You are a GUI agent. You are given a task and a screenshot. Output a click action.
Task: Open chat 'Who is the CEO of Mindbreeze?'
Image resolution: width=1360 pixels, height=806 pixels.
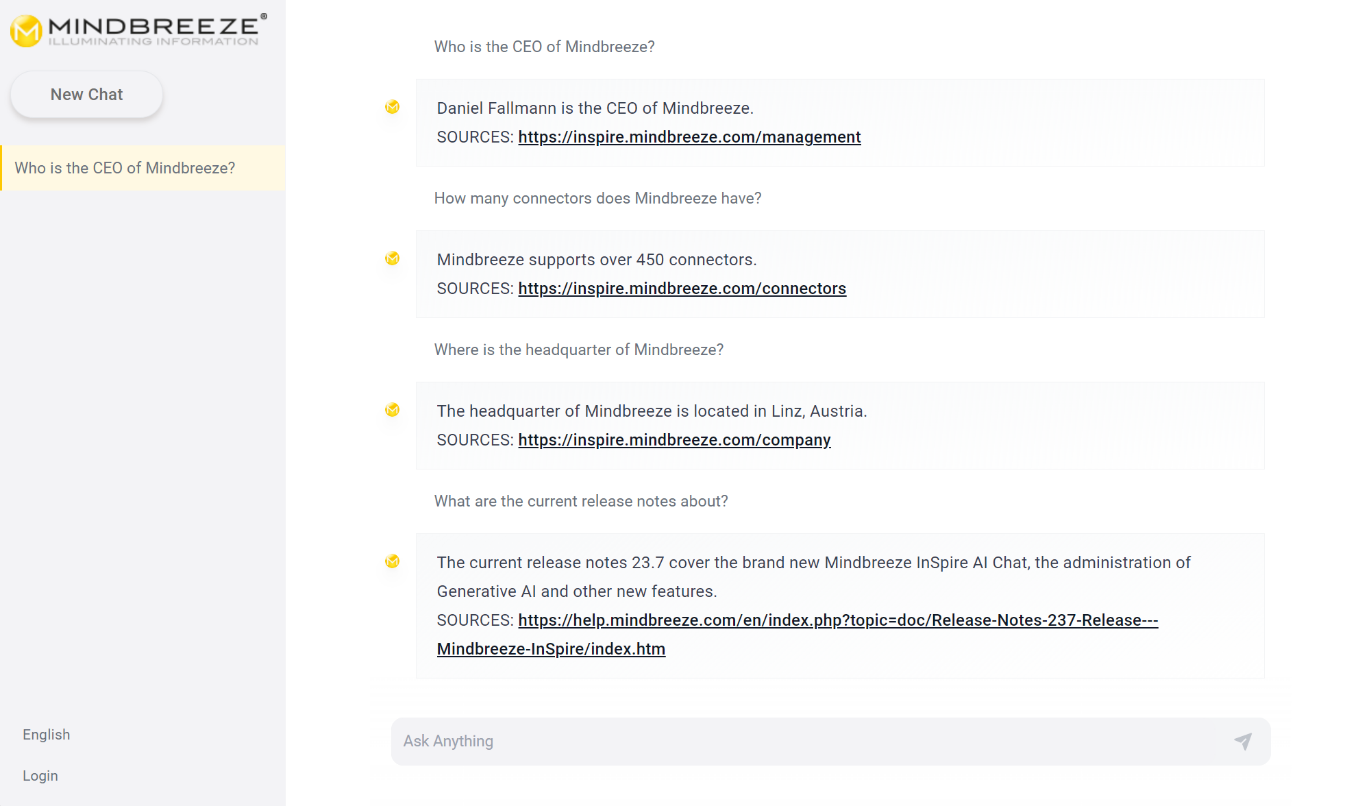point(143,168)
